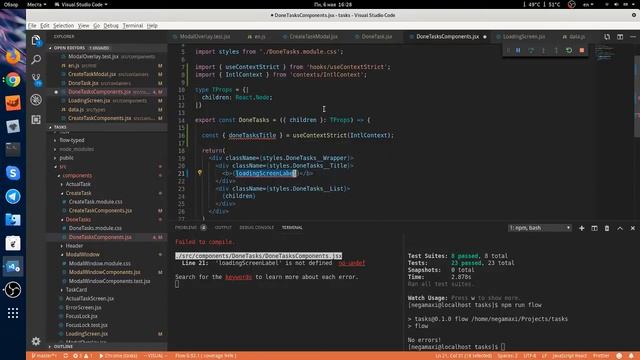
Task: Open Telegram from the dock
Action: pos(13,196)
